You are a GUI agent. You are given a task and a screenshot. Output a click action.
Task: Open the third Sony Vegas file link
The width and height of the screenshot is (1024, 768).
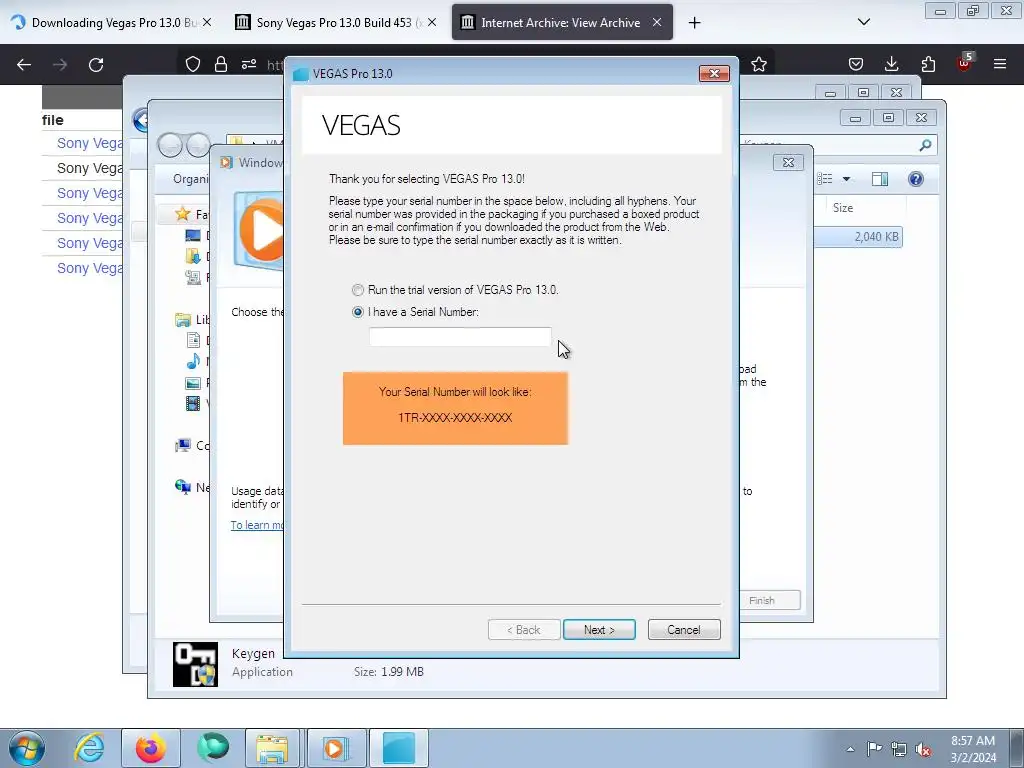coord(89,193)
